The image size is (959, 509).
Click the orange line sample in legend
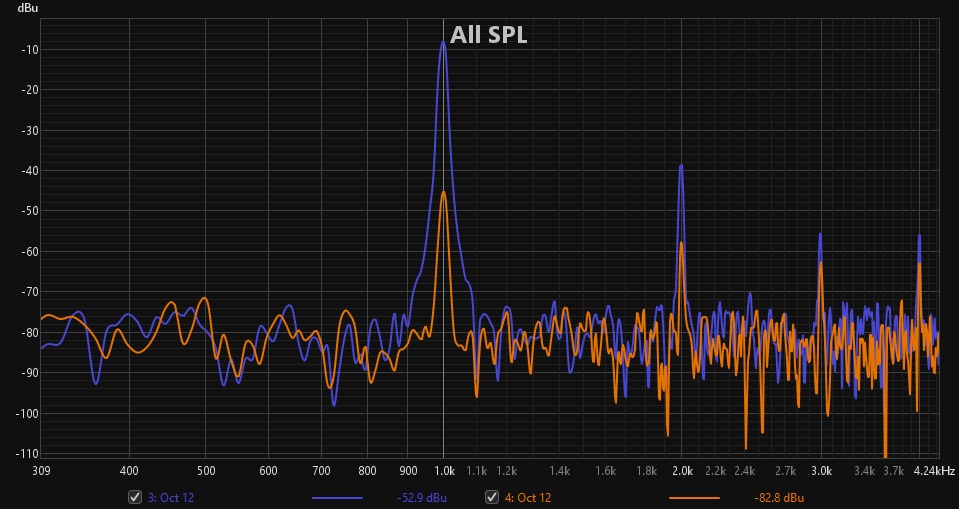point(694,498)
